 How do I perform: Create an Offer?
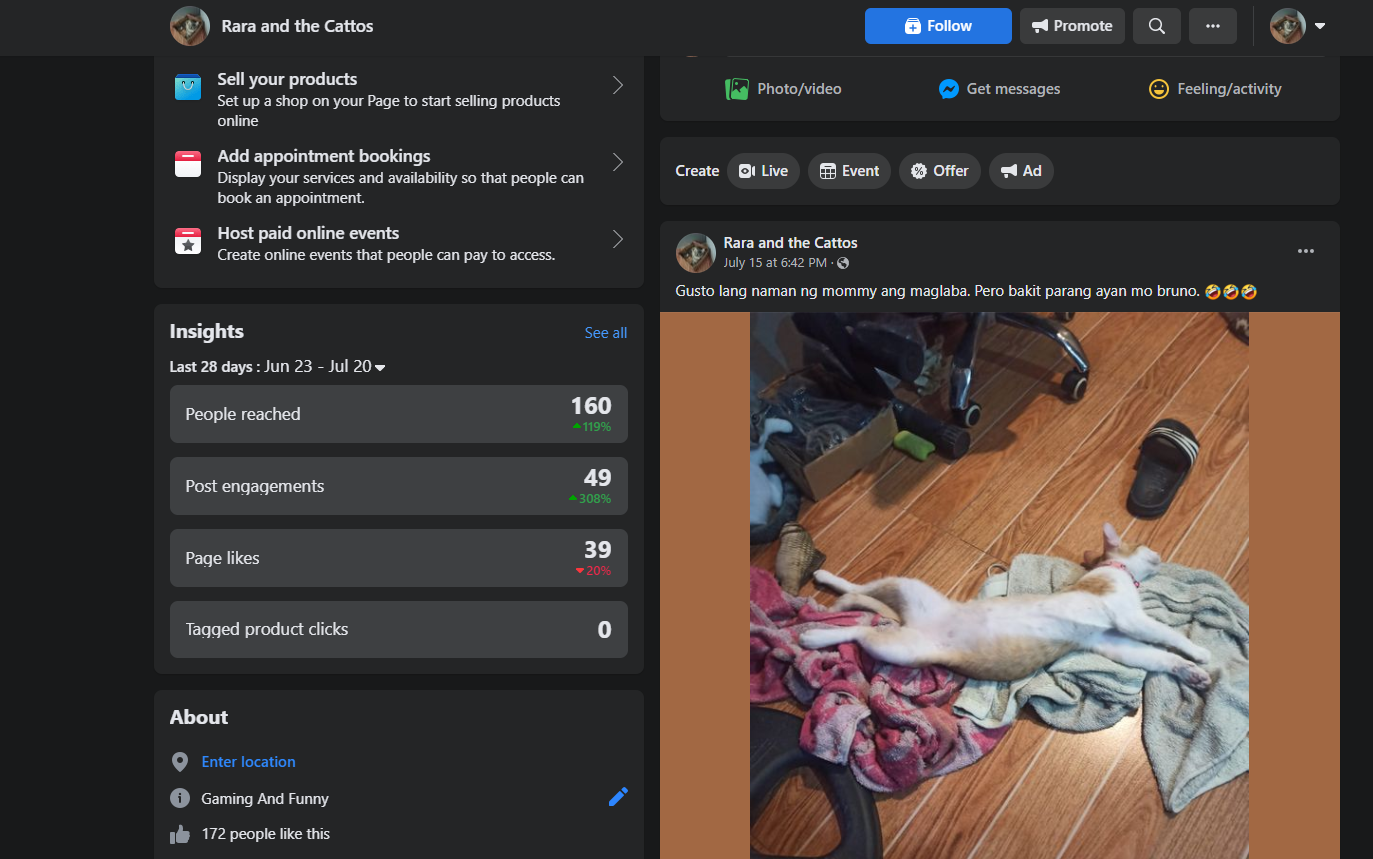(940, 171)
